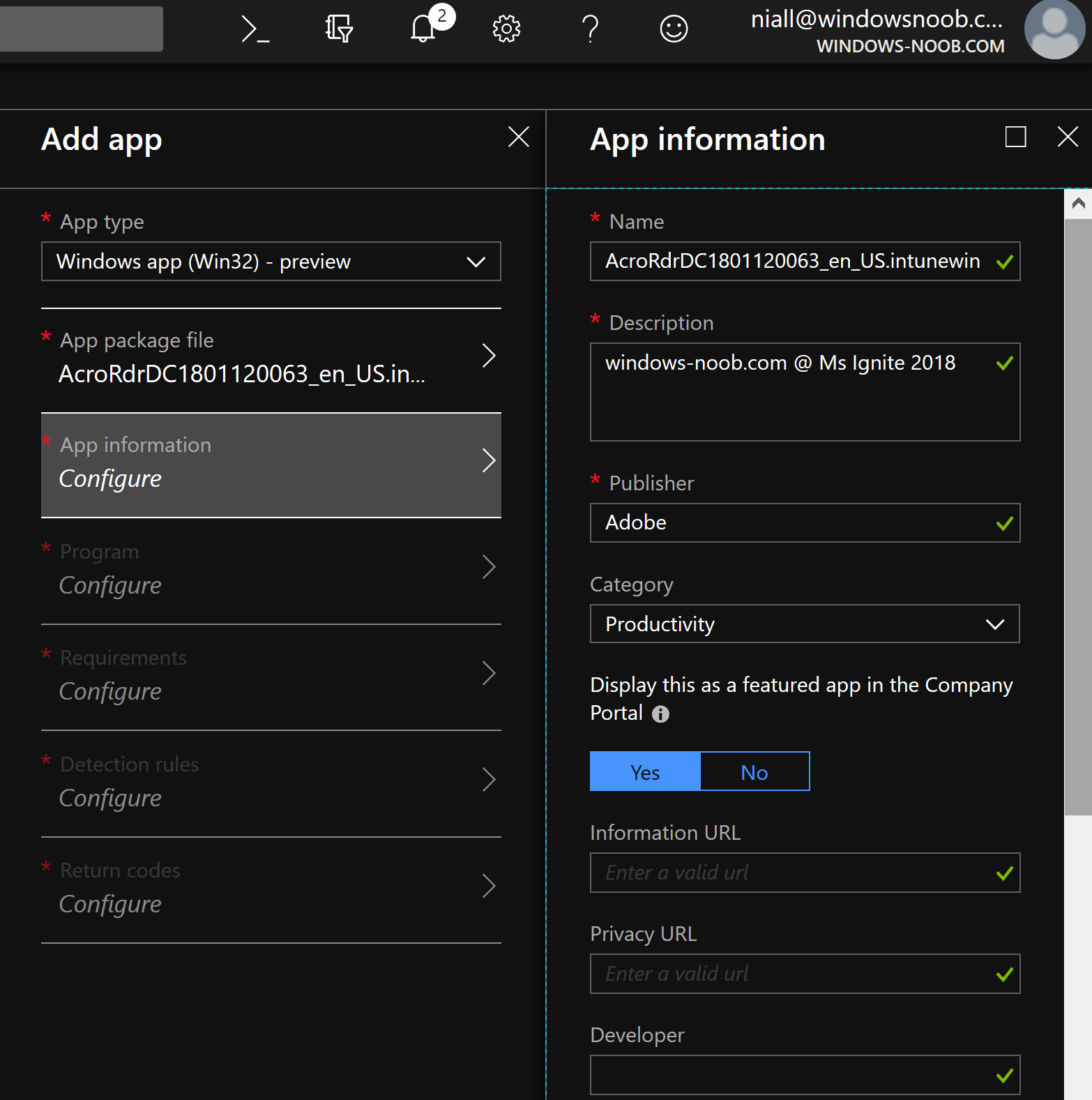Set featured app toggle to No
1092x1100 pixels.
(754, 771)
